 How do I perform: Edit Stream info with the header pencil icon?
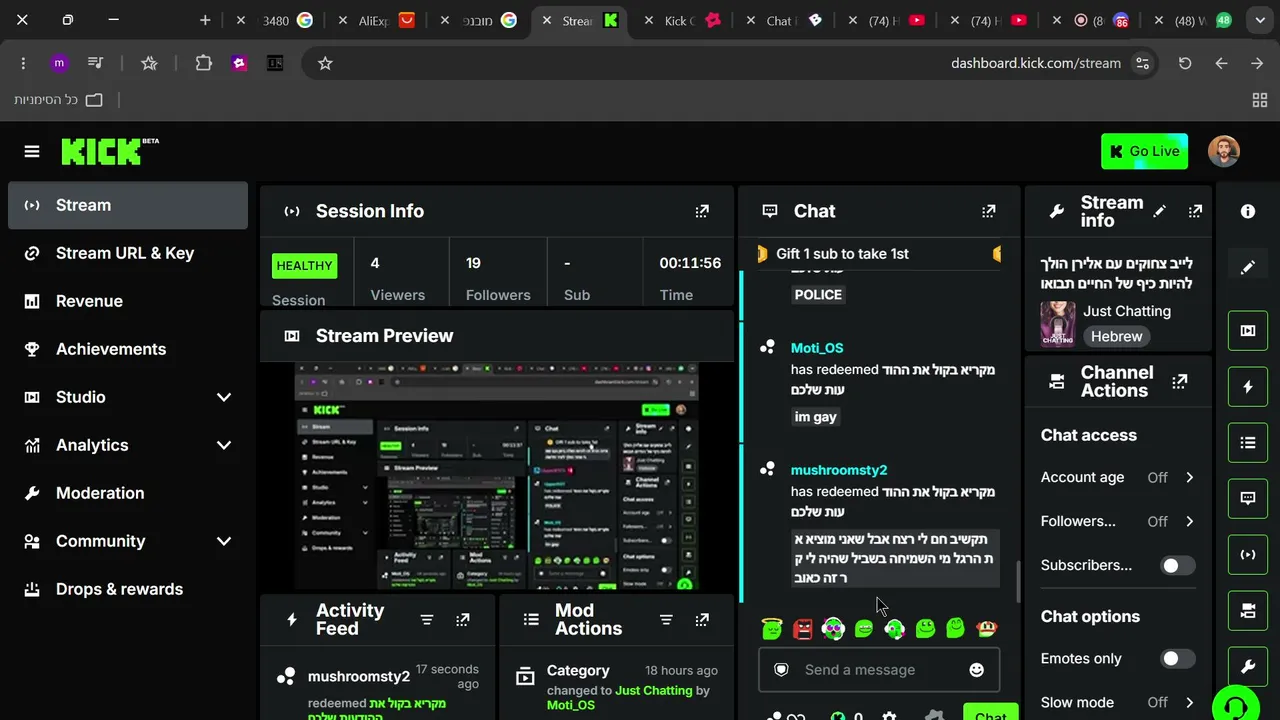pos(1160,211)
